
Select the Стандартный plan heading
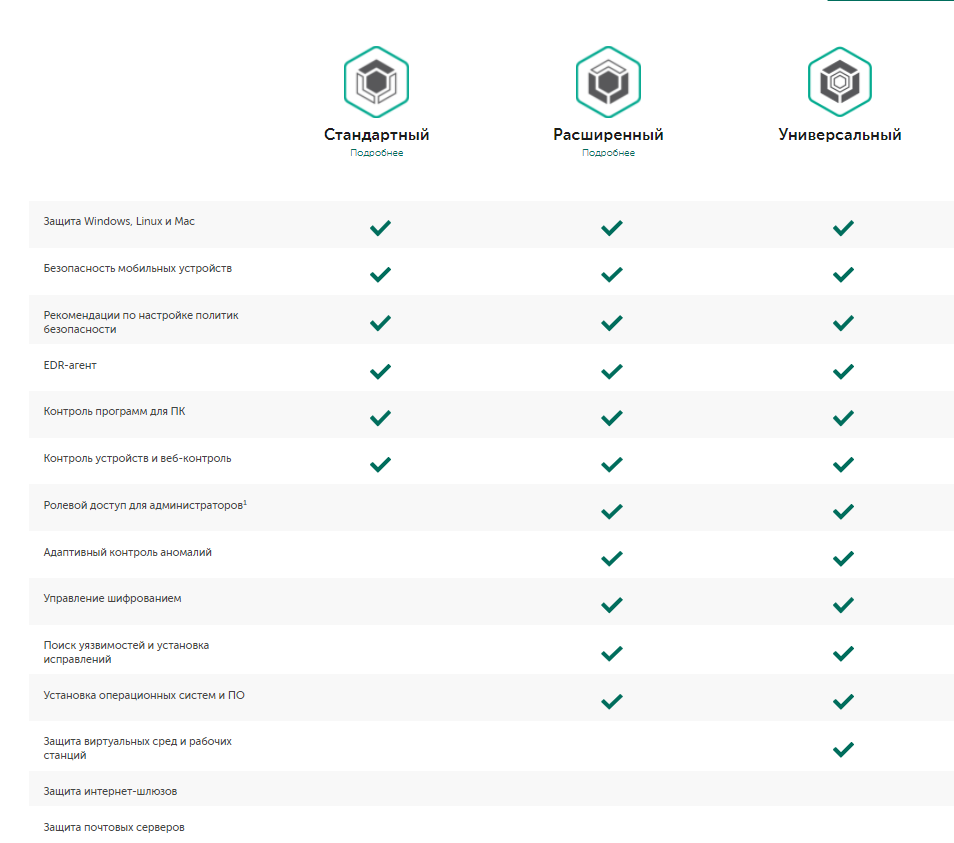tap(377, 134)
